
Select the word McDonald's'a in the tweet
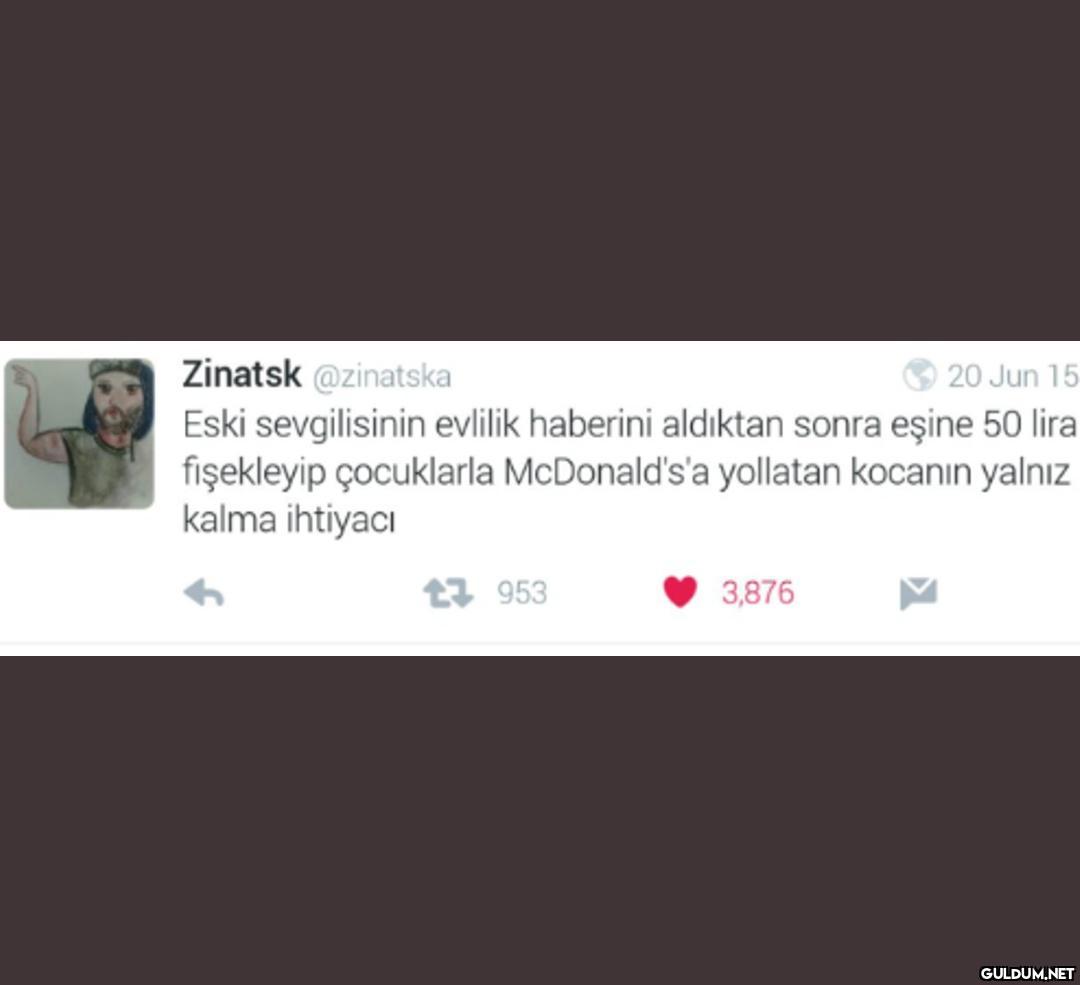(x=606, y=473)
